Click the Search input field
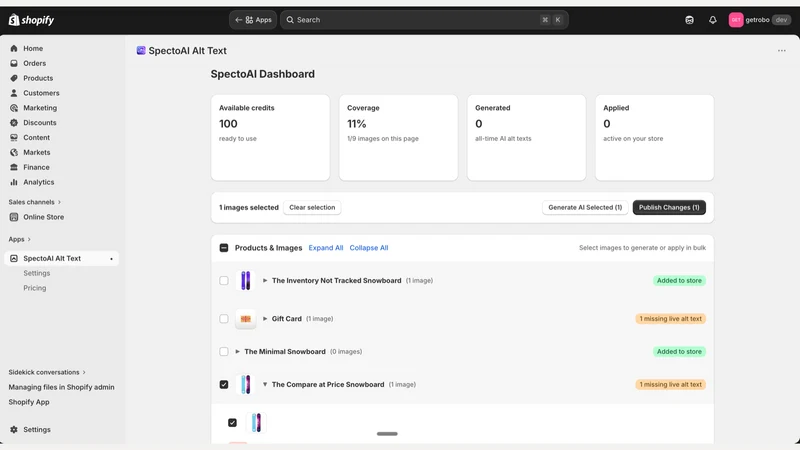Viewport: 800px width, 450px height. [x=424, y=20]
